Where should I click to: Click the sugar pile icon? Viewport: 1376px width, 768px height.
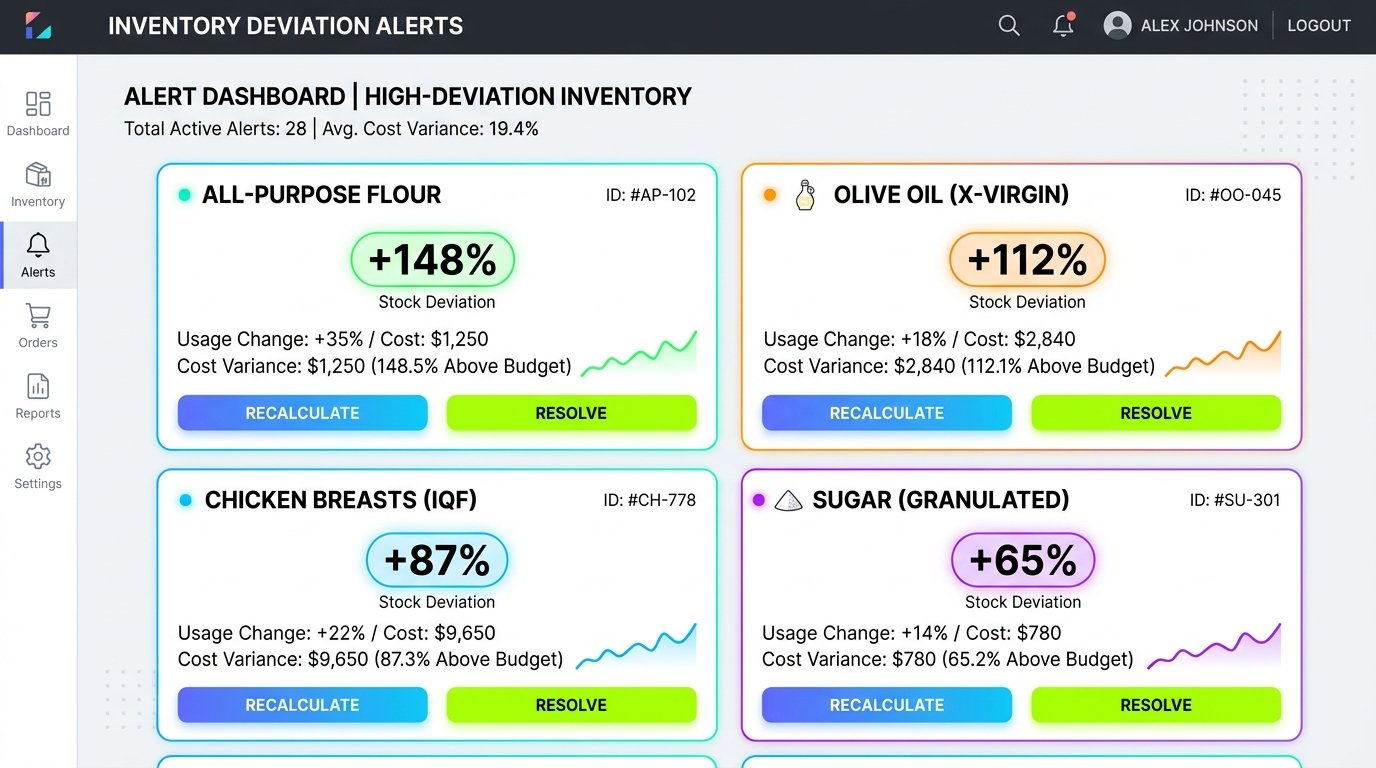pos(789,500)
